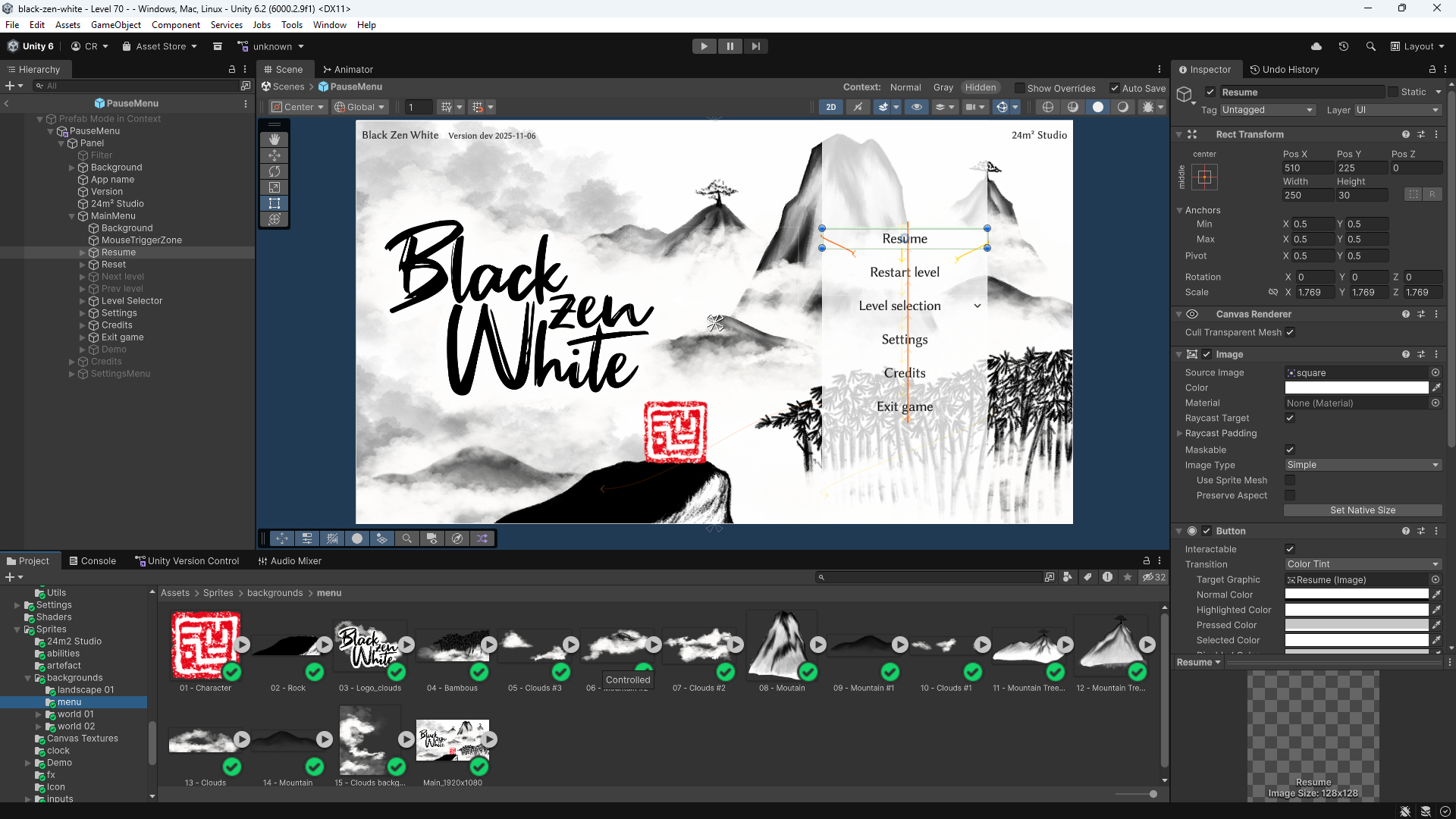
Task: Click the Play button
Action: click(x=704, y=46)
